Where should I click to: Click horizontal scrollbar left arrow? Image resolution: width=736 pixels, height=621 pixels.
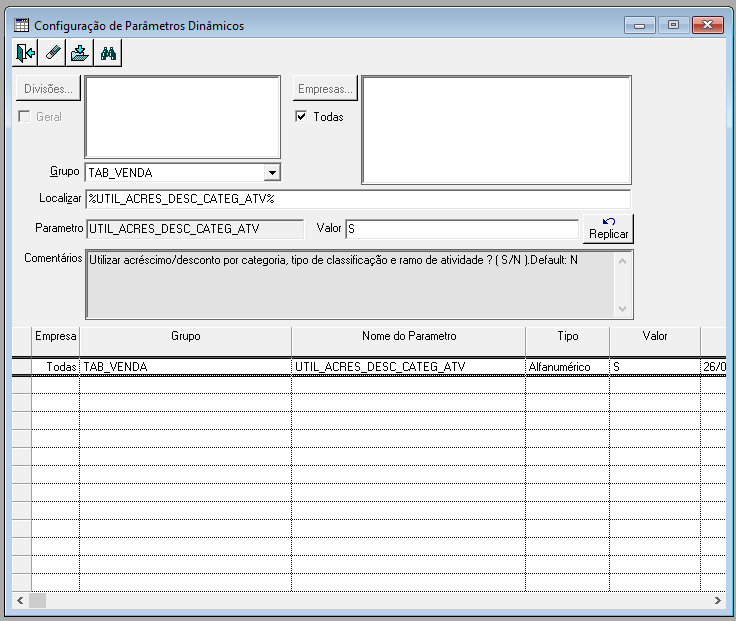coord(20,600)
